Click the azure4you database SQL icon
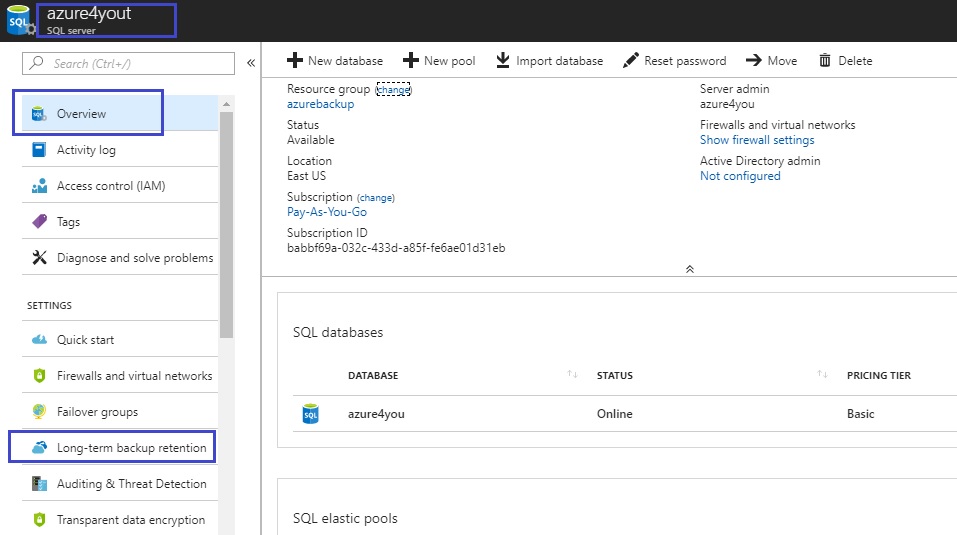Image resolution: width=957 pixels, height=535 pixels. 310,414
